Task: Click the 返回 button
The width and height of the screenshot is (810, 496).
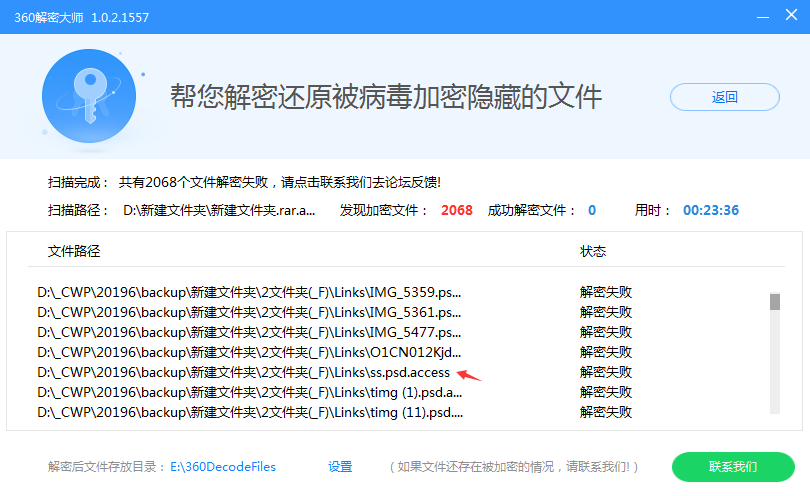Action: pyautogui.click(x=724, y=97)
